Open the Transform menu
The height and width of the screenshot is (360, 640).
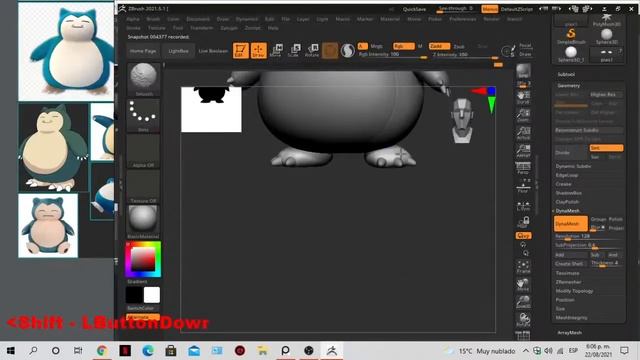pos(202,28)
